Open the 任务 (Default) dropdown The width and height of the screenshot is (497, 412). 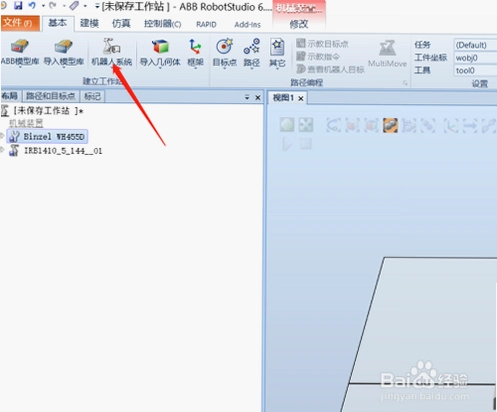tap(475, 45)
